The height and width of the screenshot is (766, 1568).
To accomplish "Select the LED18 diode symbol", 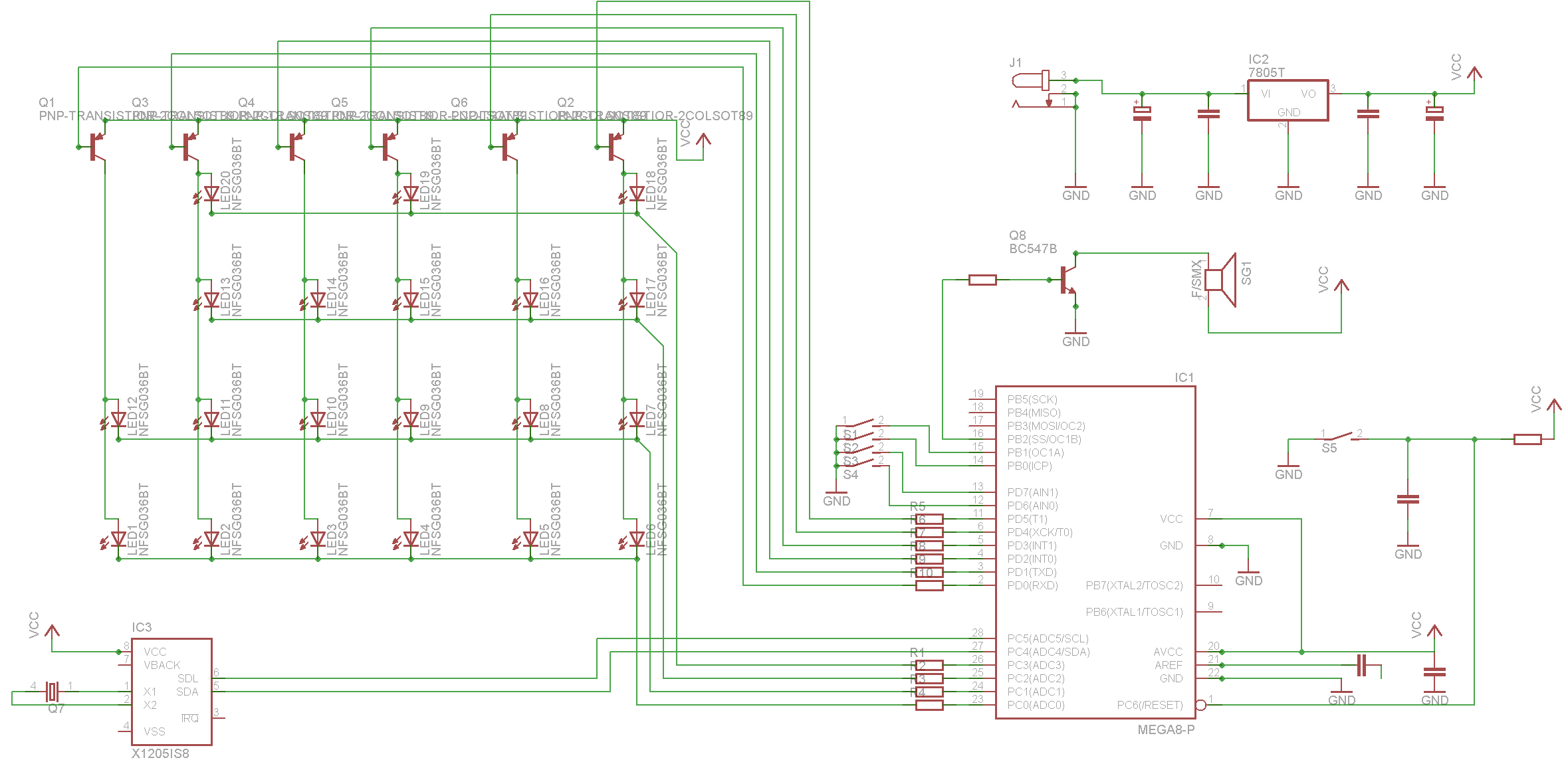I will 637,193.
